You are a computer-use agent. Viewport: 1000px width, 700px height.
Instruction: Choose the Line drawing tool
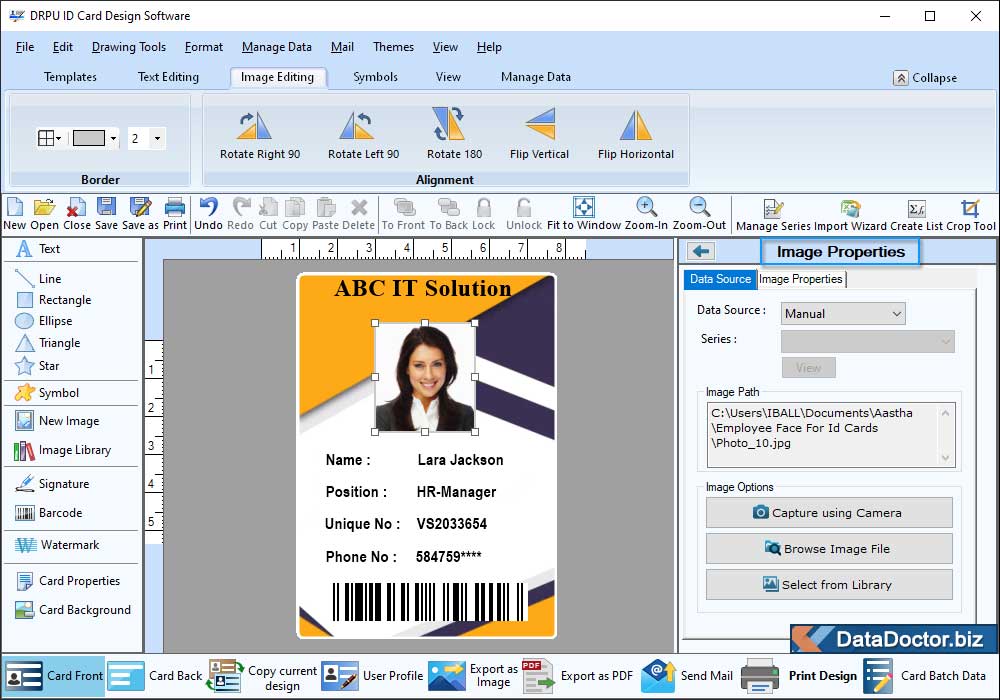(x=38, y=279)
